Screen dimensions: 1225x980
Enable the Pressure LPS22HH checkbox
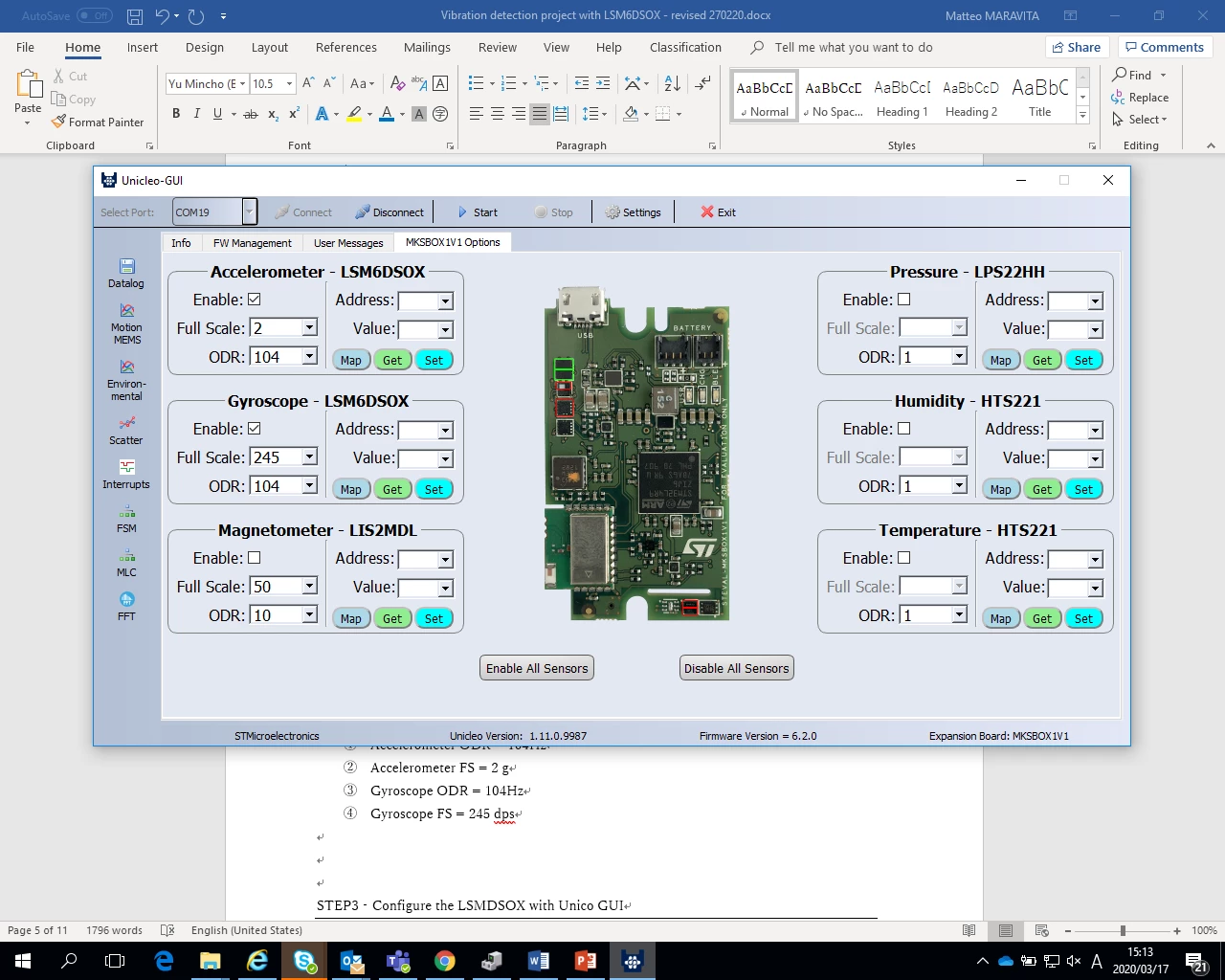(903, 300)
